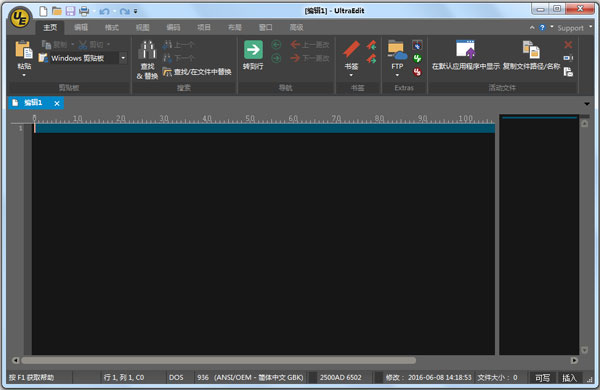
Task: Click the Cut (剪切) scissors icon
Action: click(83, 45)
